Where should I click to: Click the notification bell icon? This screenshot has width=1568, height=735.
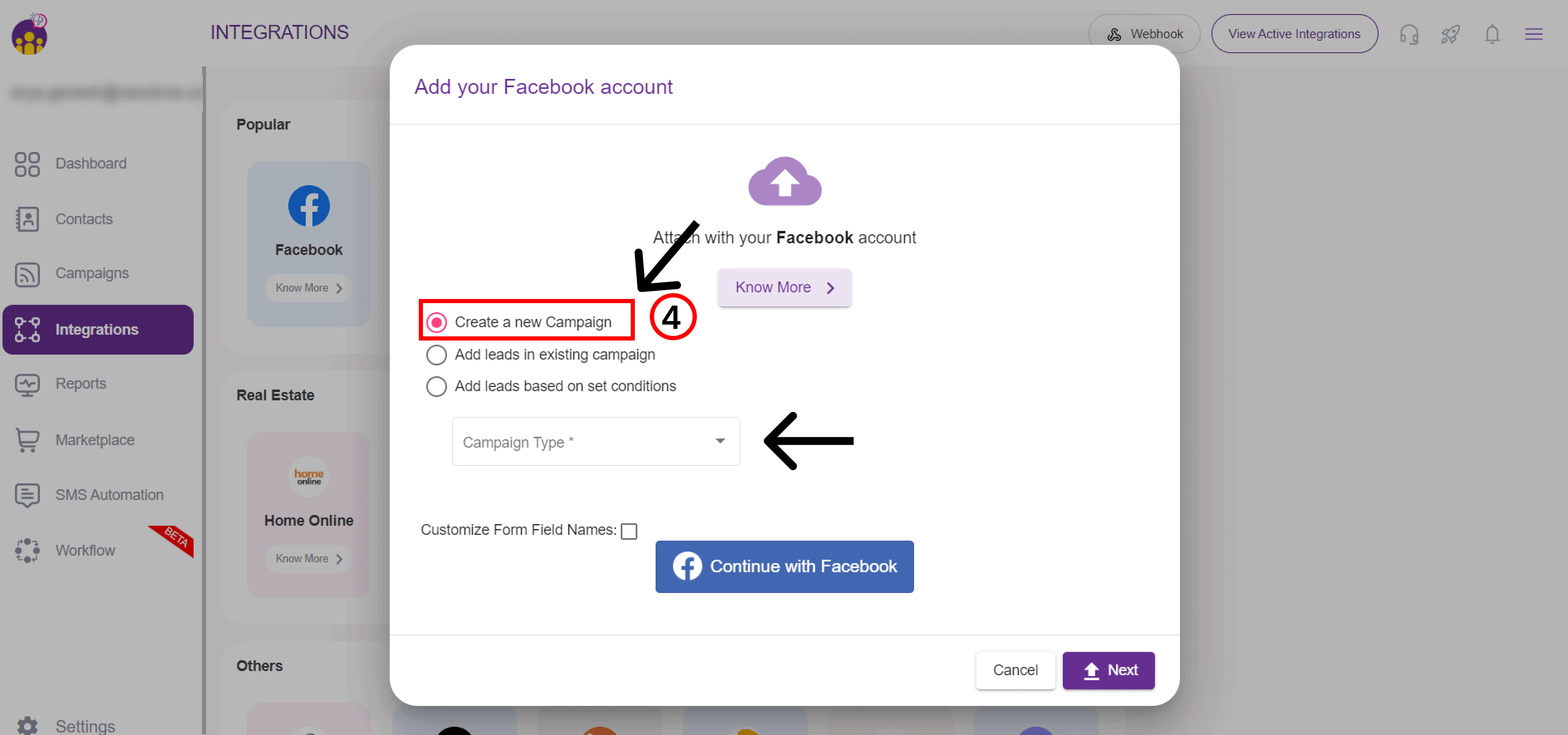(x=1492, y=34)
